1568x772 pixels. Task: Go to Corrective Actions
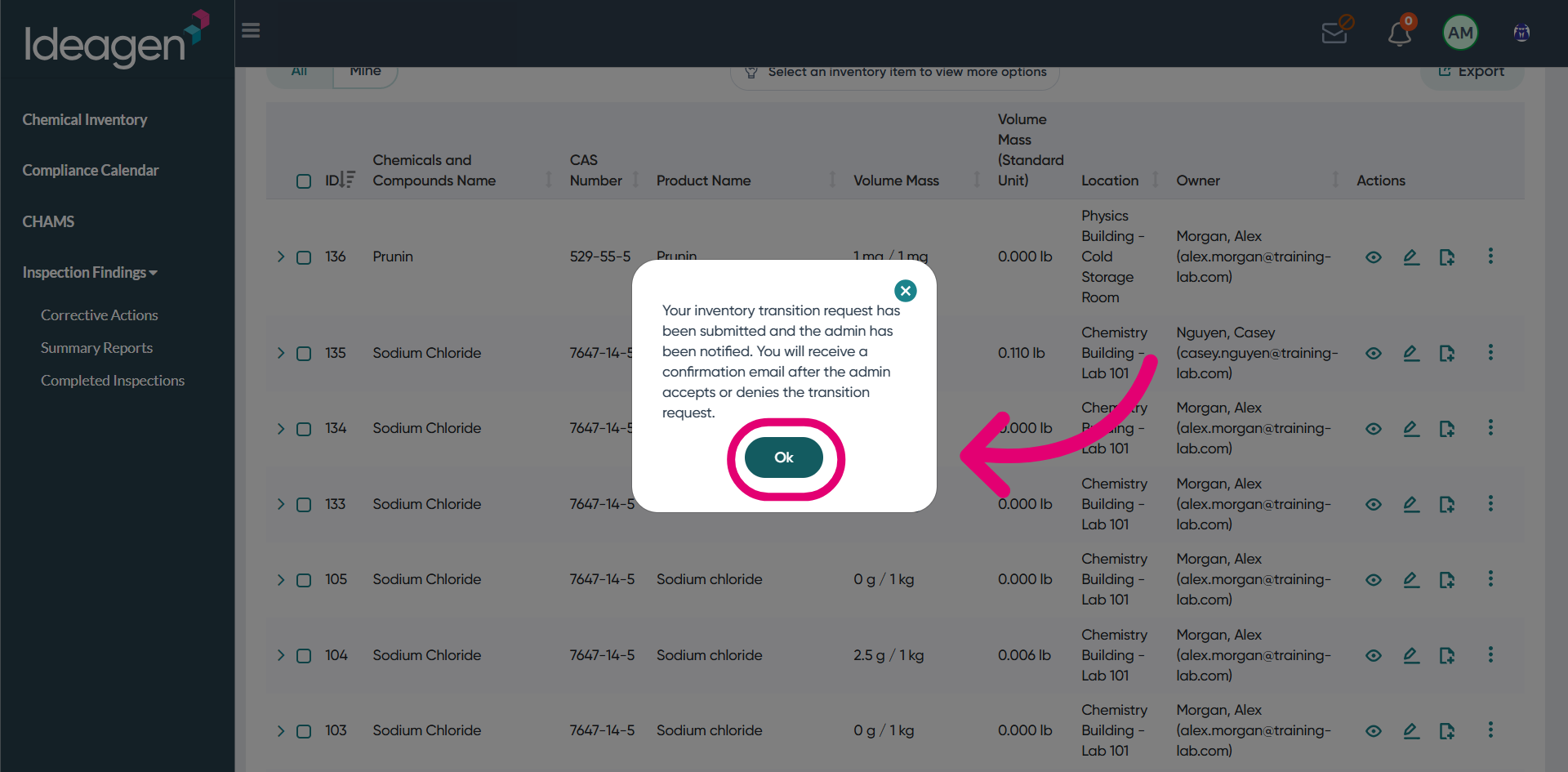[100, 315]
